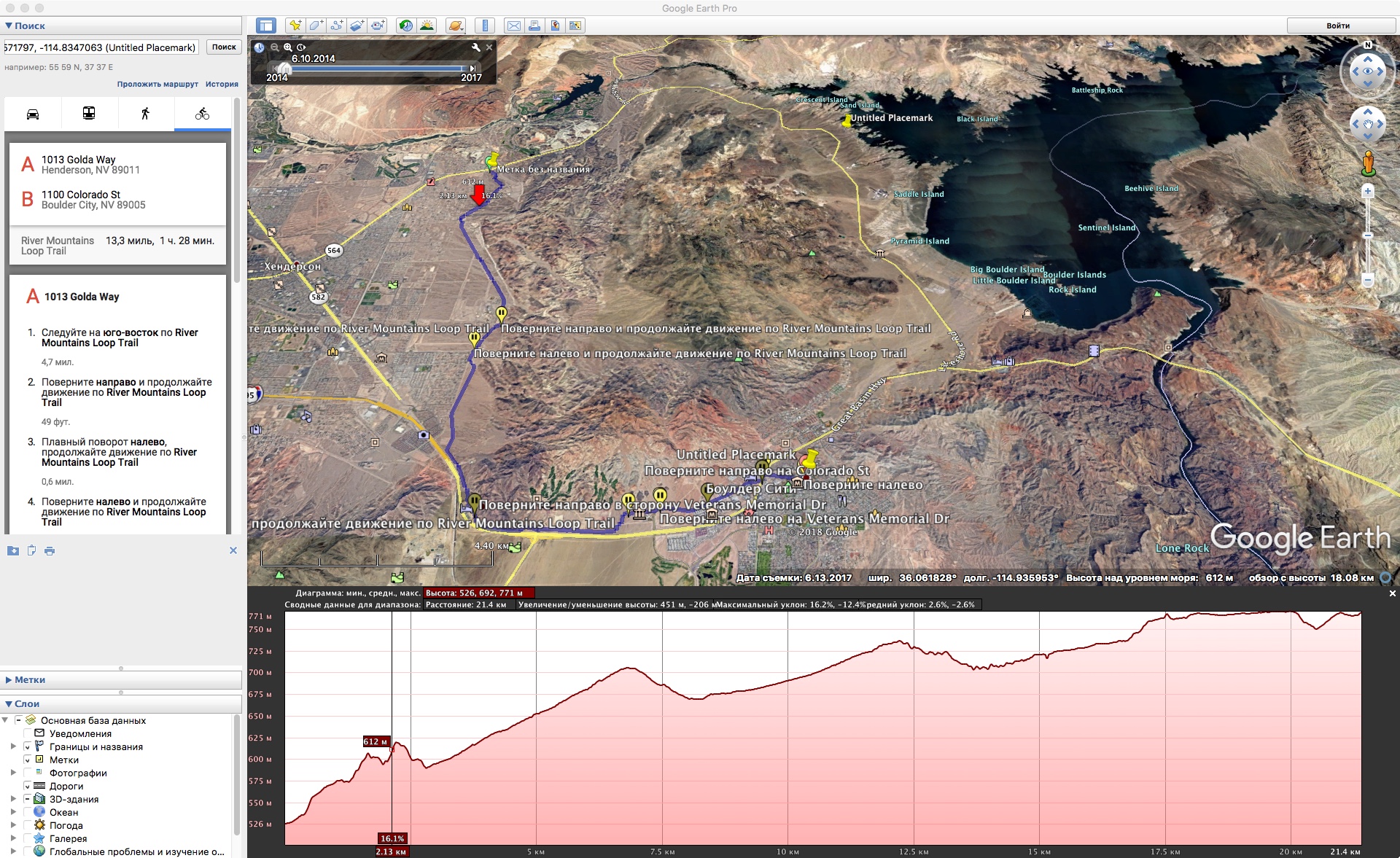Image resolution: width=1400 pixels, height=858 pixels.
Task: Click the Street View pegman icon
Action: pos(1369,163)
